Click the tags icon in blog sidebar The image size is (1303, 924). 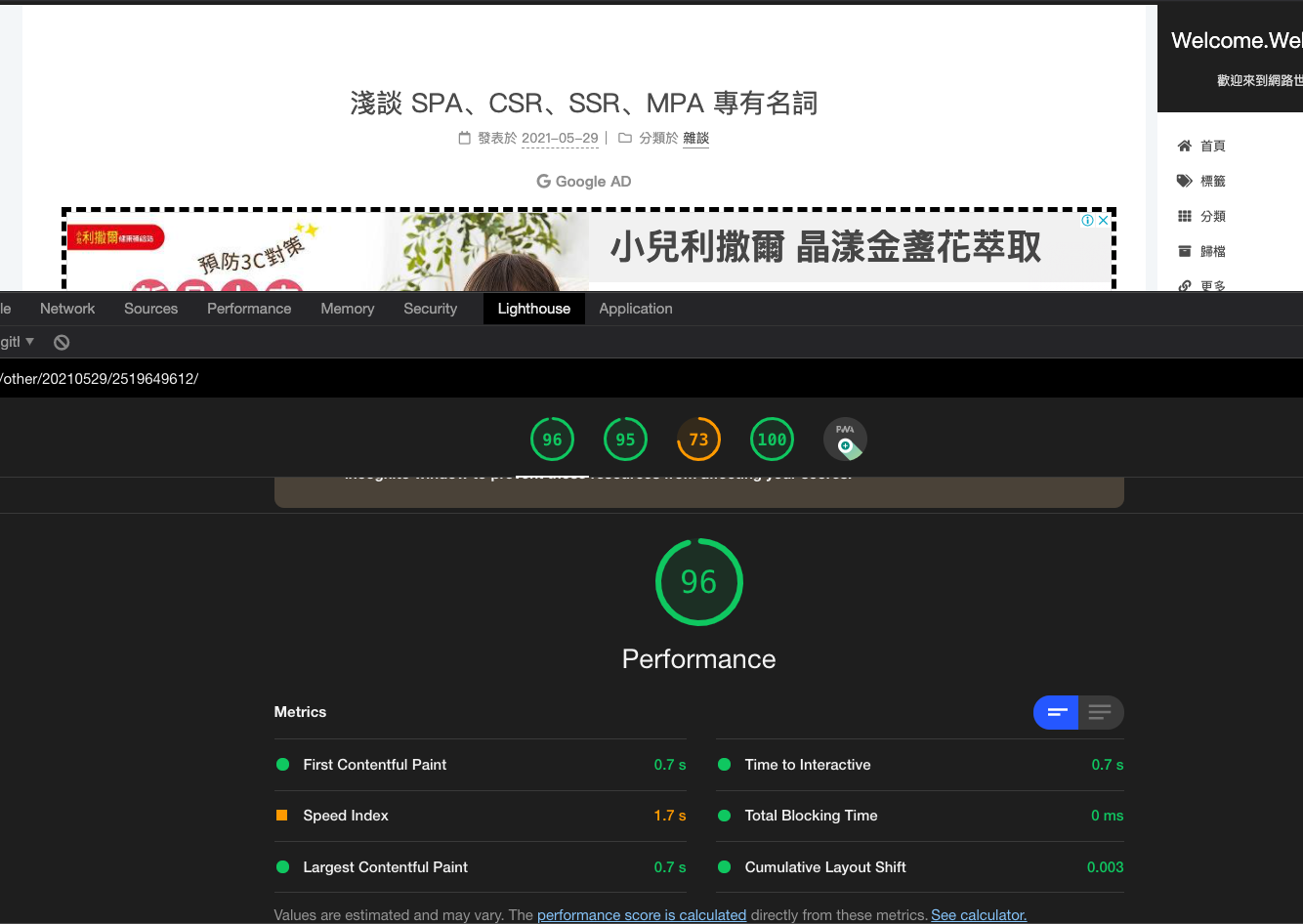pos(1184,181)
